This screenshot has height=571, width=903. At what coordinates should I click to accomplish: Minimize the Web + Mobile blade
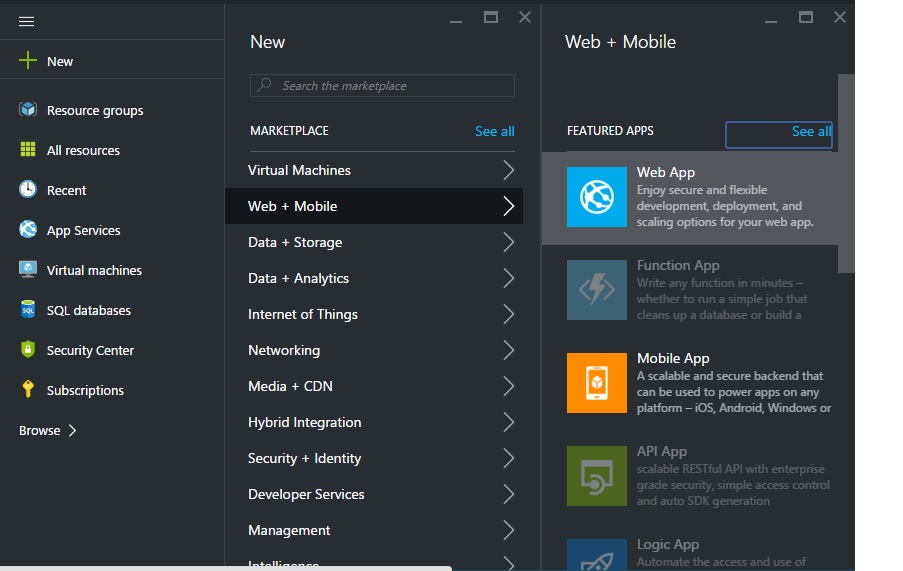click(x=771, y=21)
